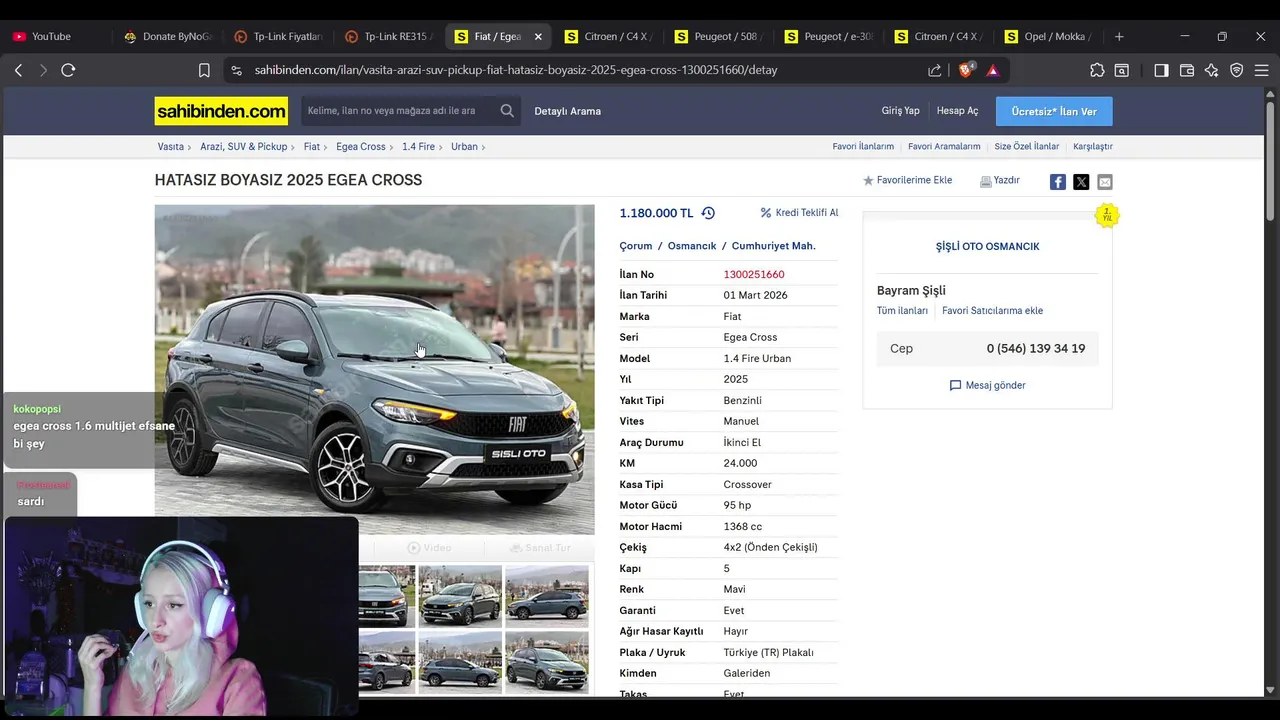1280x720 pixels.
Task: Switch to the Donate ByNoGame tab
Action: [x=168, y=36]
